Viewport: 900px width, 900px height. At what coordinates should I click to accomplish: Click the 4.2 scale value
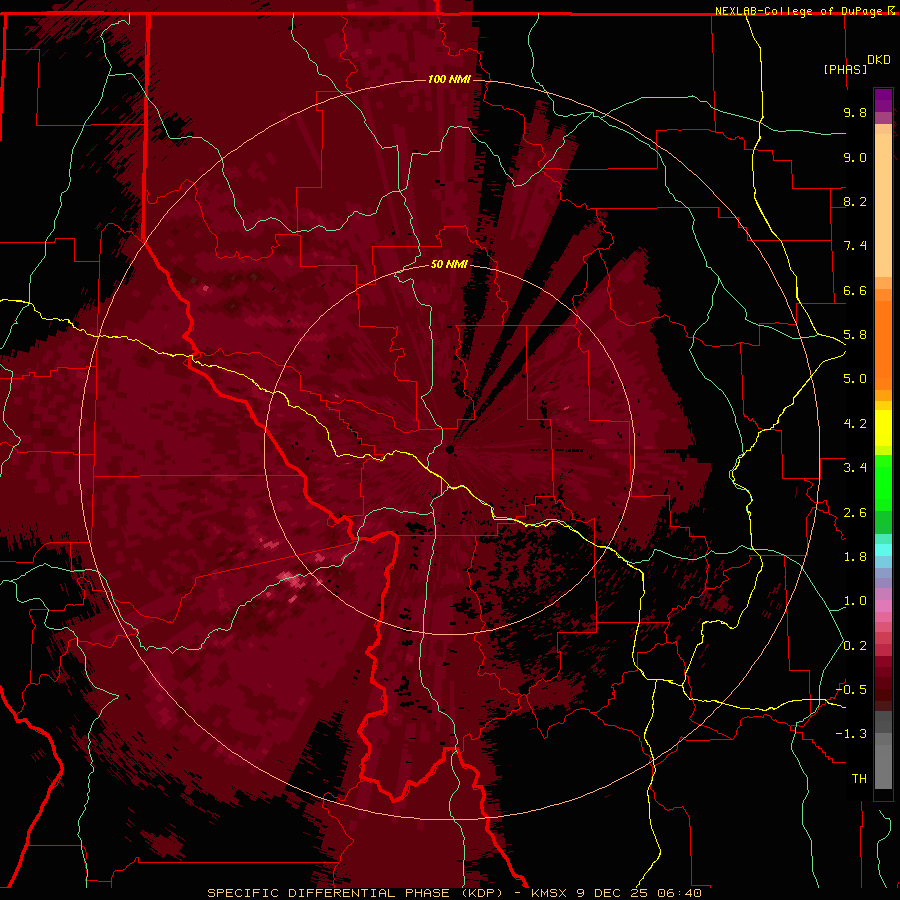click(855, 424)
